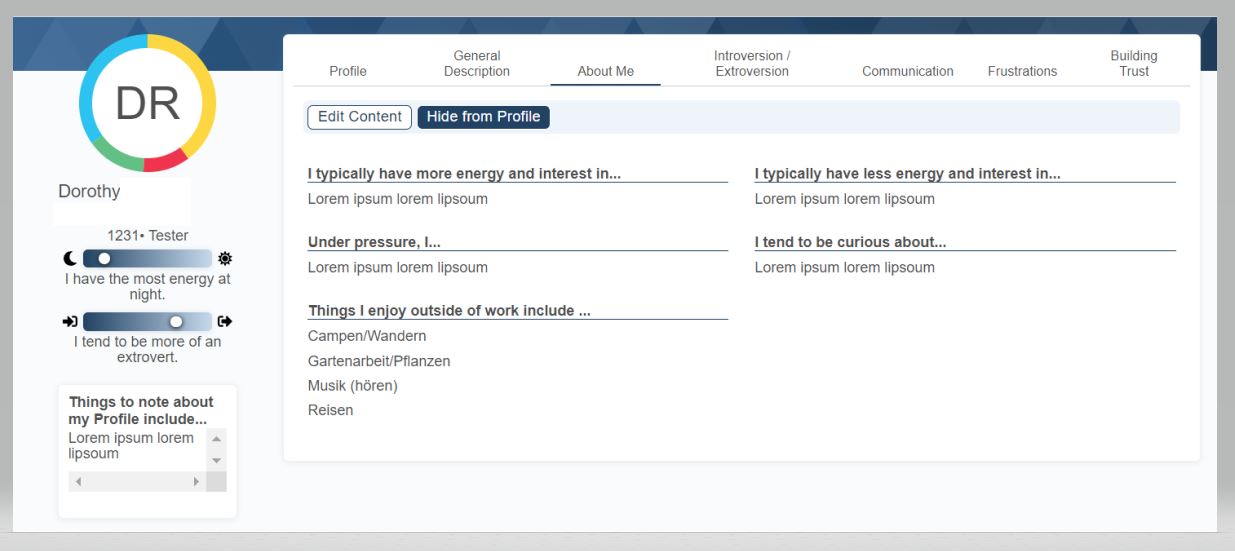Click the night/day energy slider handle
This screenshot has height=551, width=1235.
coord(104,258)
